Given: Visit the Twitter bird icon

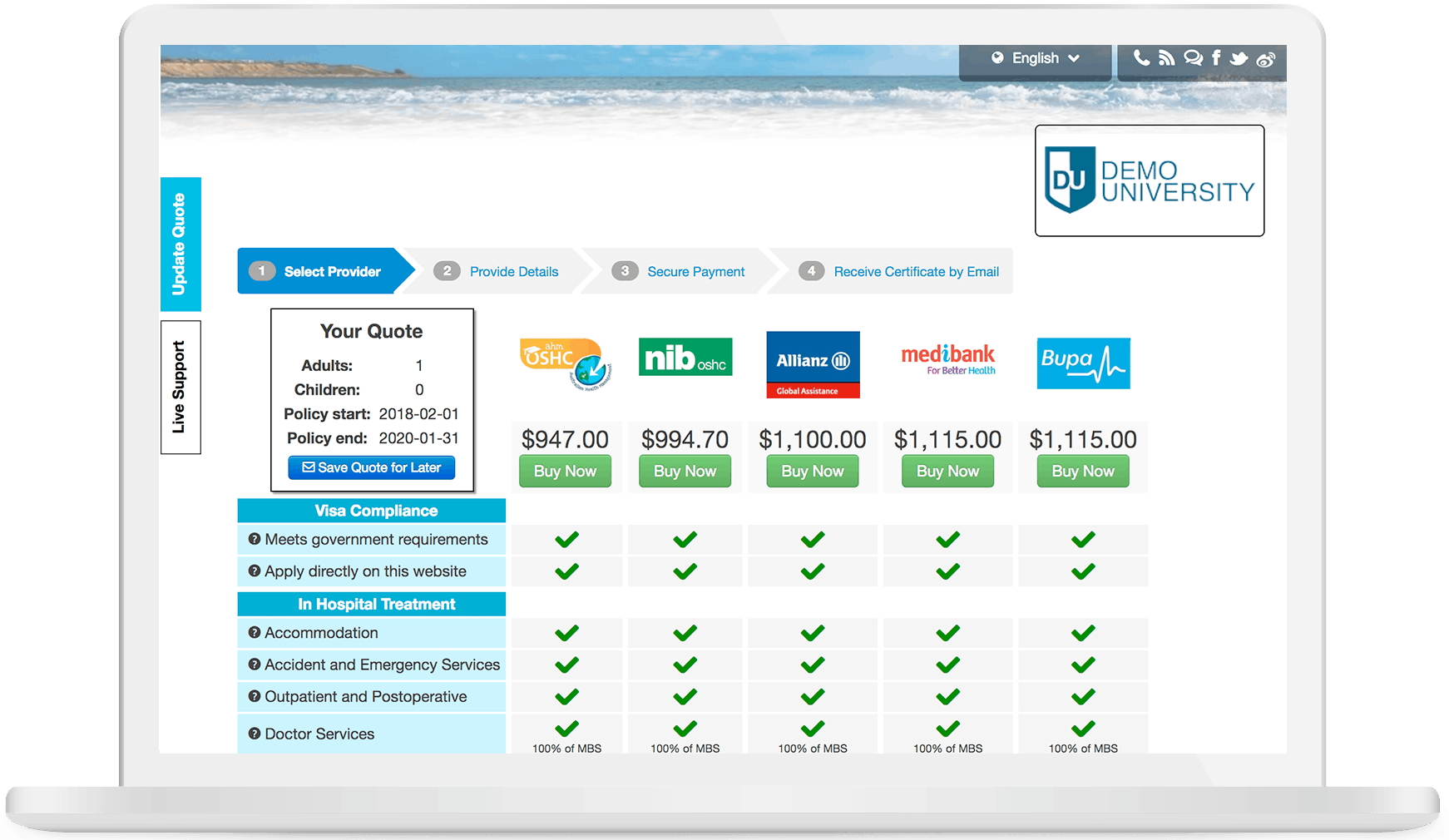Looking at the screenshot, I should [1239, 58].
